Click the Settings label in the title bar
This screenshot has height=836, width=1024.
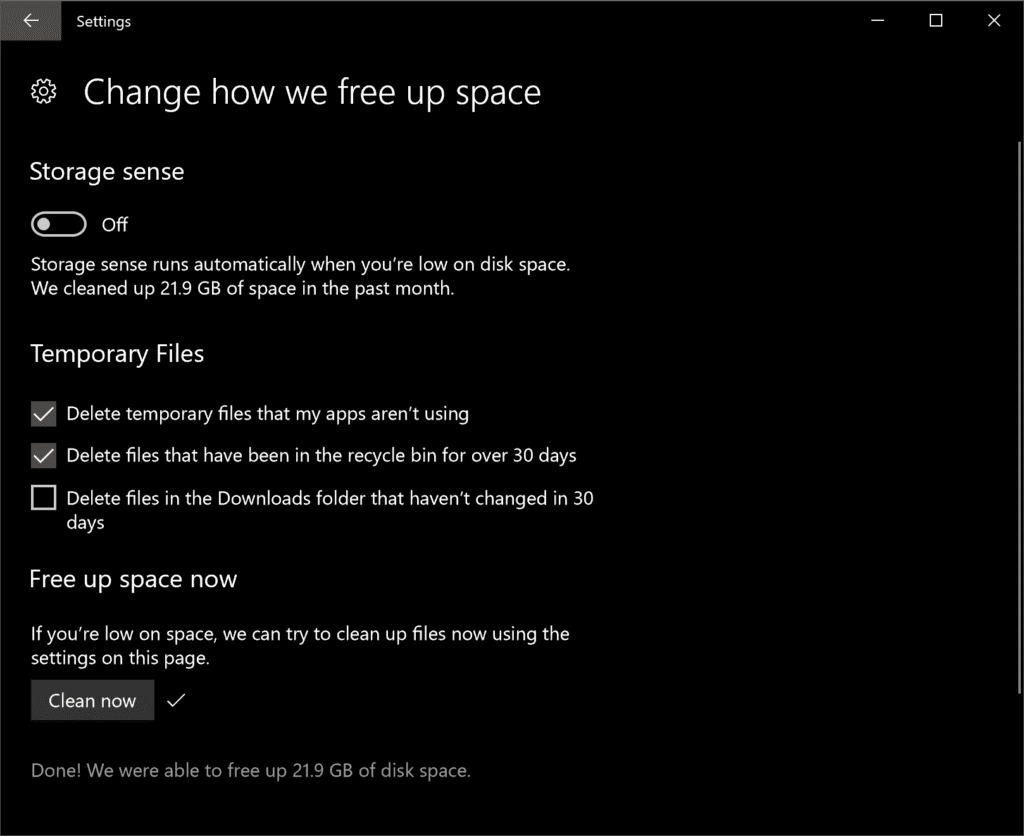[x=103, y=21]
